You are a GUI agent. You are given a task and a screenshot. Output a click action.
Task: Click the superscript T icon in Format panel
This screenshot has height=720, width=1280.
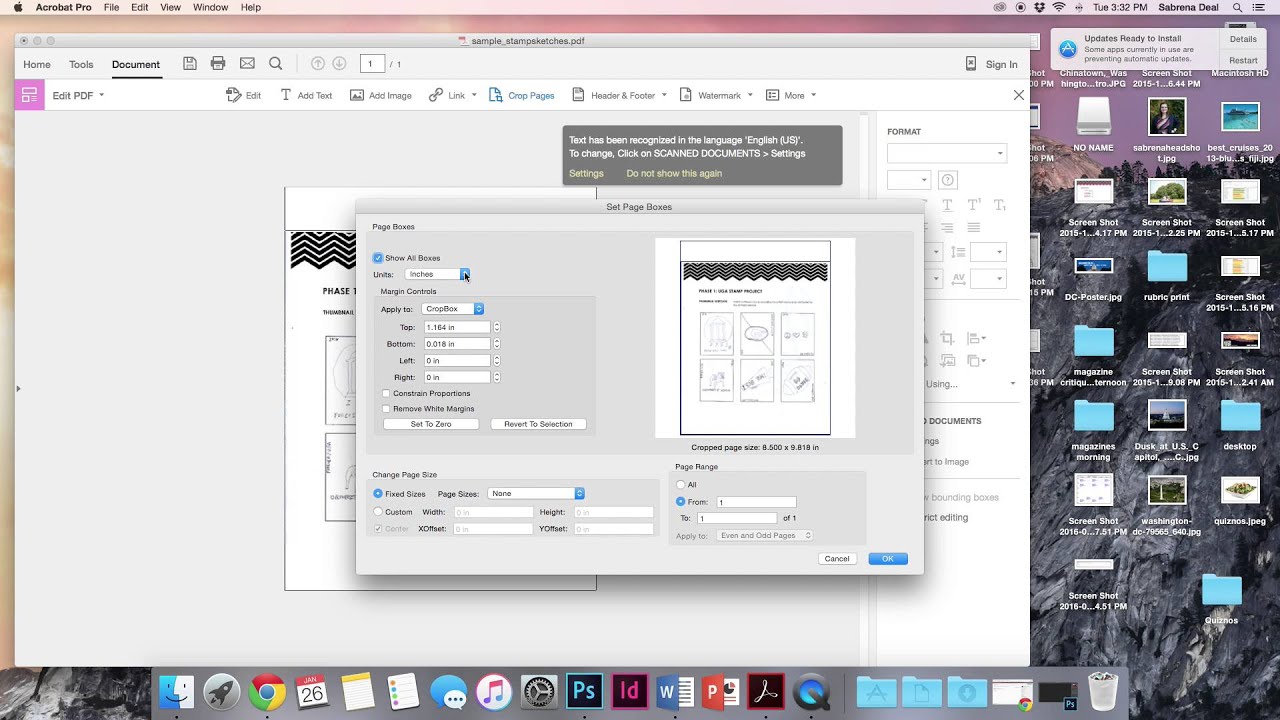click(974, 205)
